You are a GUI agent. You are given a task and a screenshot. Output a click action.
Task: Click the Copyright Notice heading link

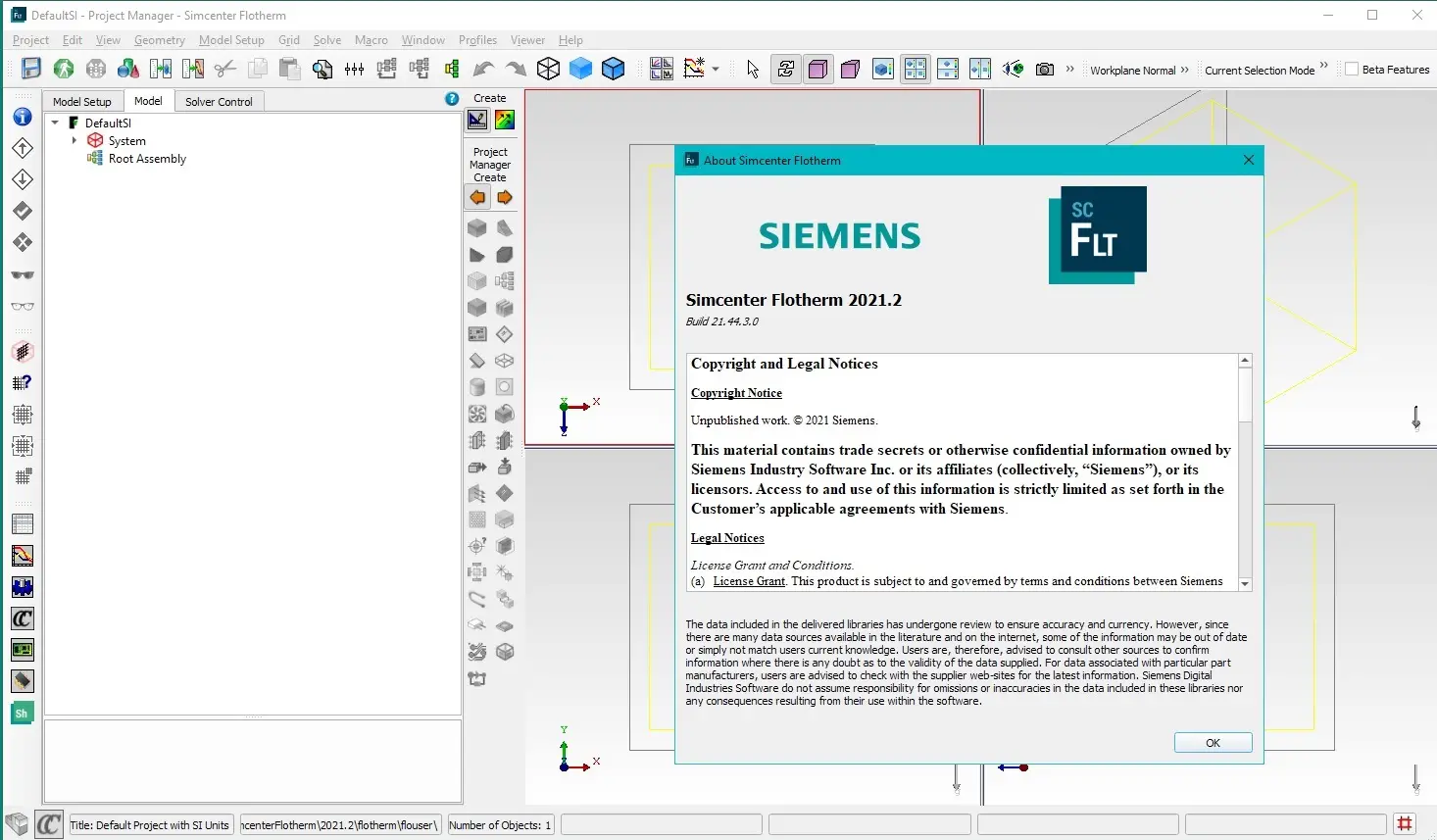pyautogui.click(x=736, y=393)
